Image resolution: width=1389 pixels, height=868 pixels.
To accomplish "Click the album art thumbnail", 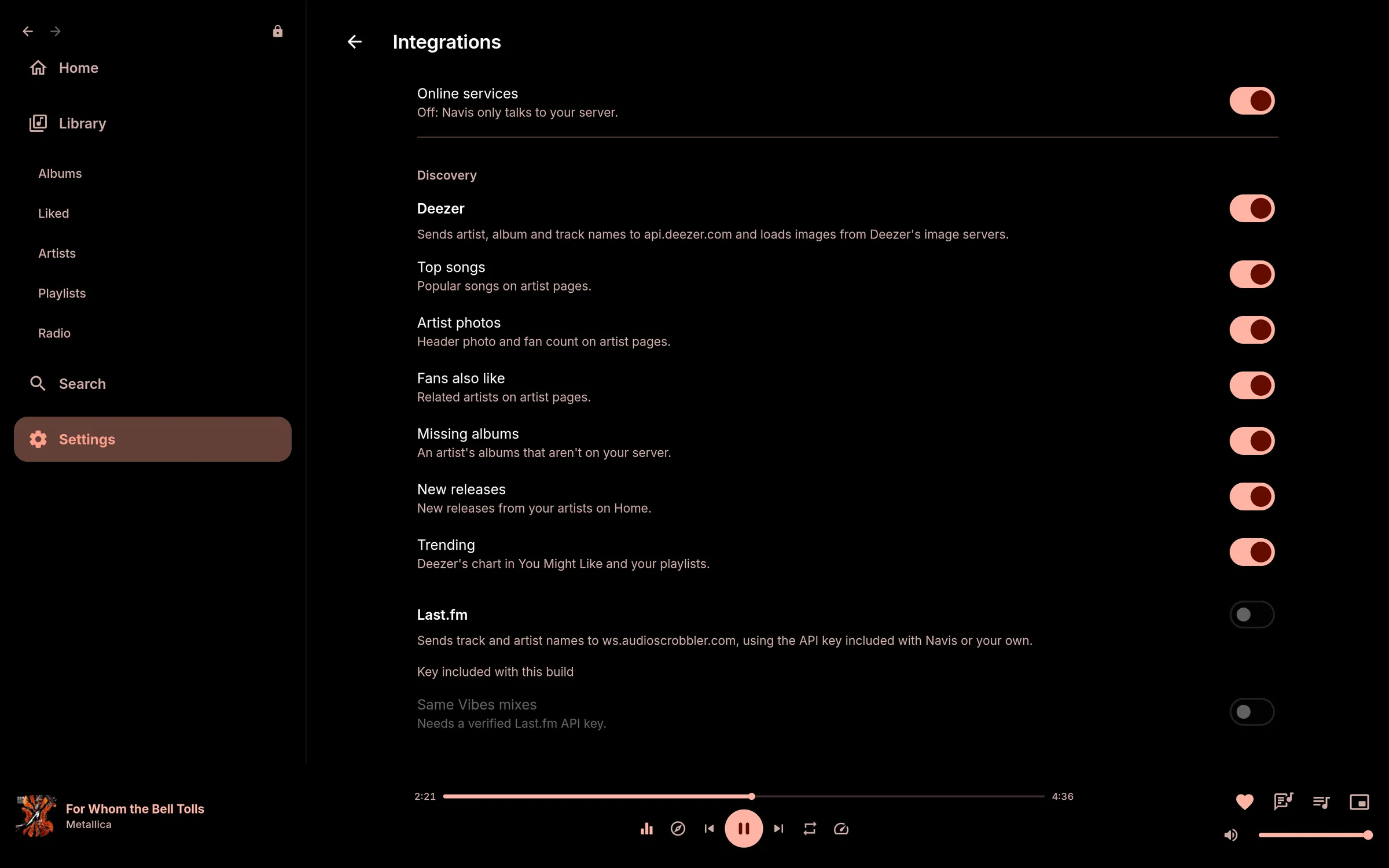I will 36,816.
